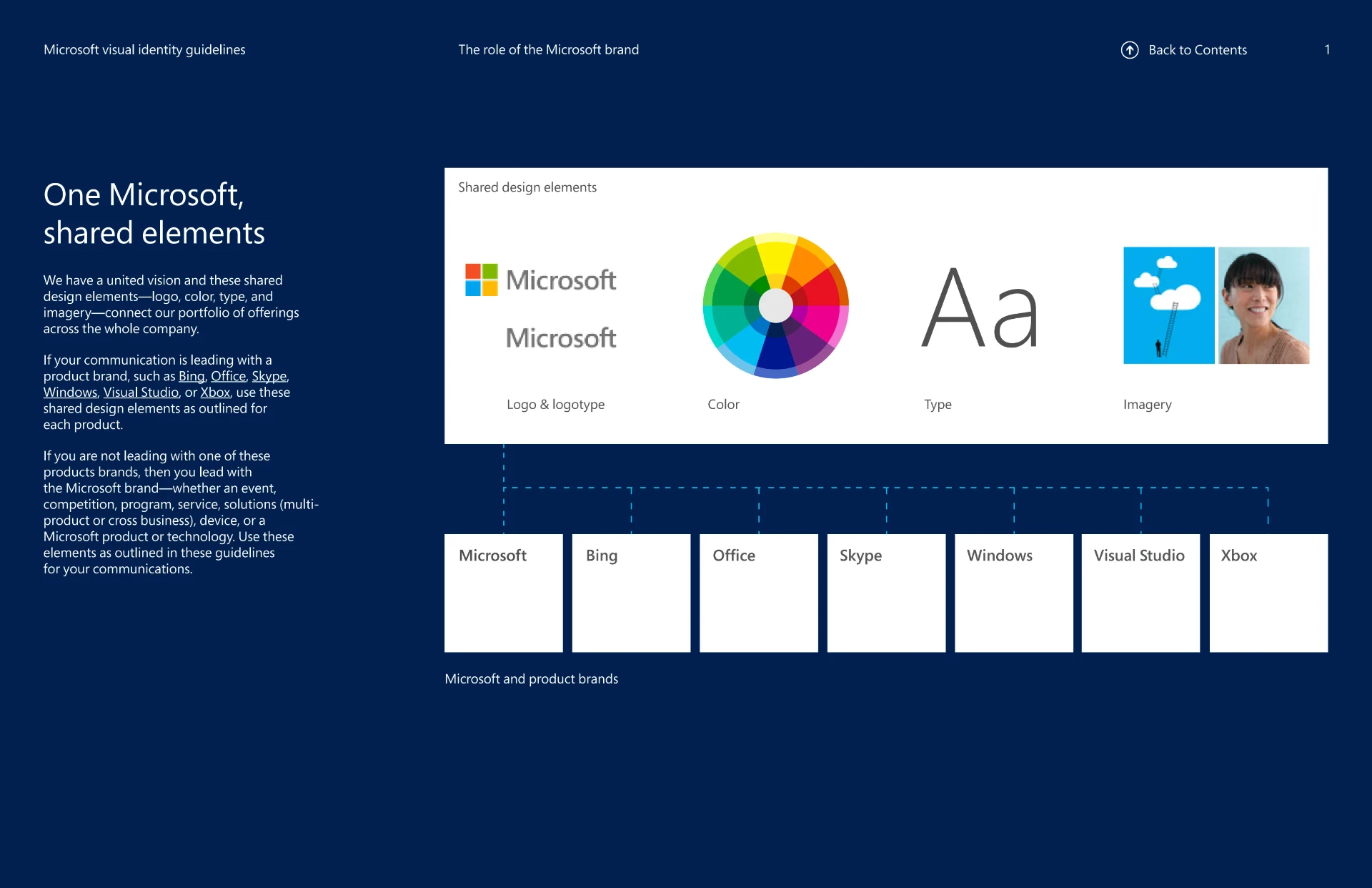
Task: Click the Back to Contents text
Action: pos(1198,50)
